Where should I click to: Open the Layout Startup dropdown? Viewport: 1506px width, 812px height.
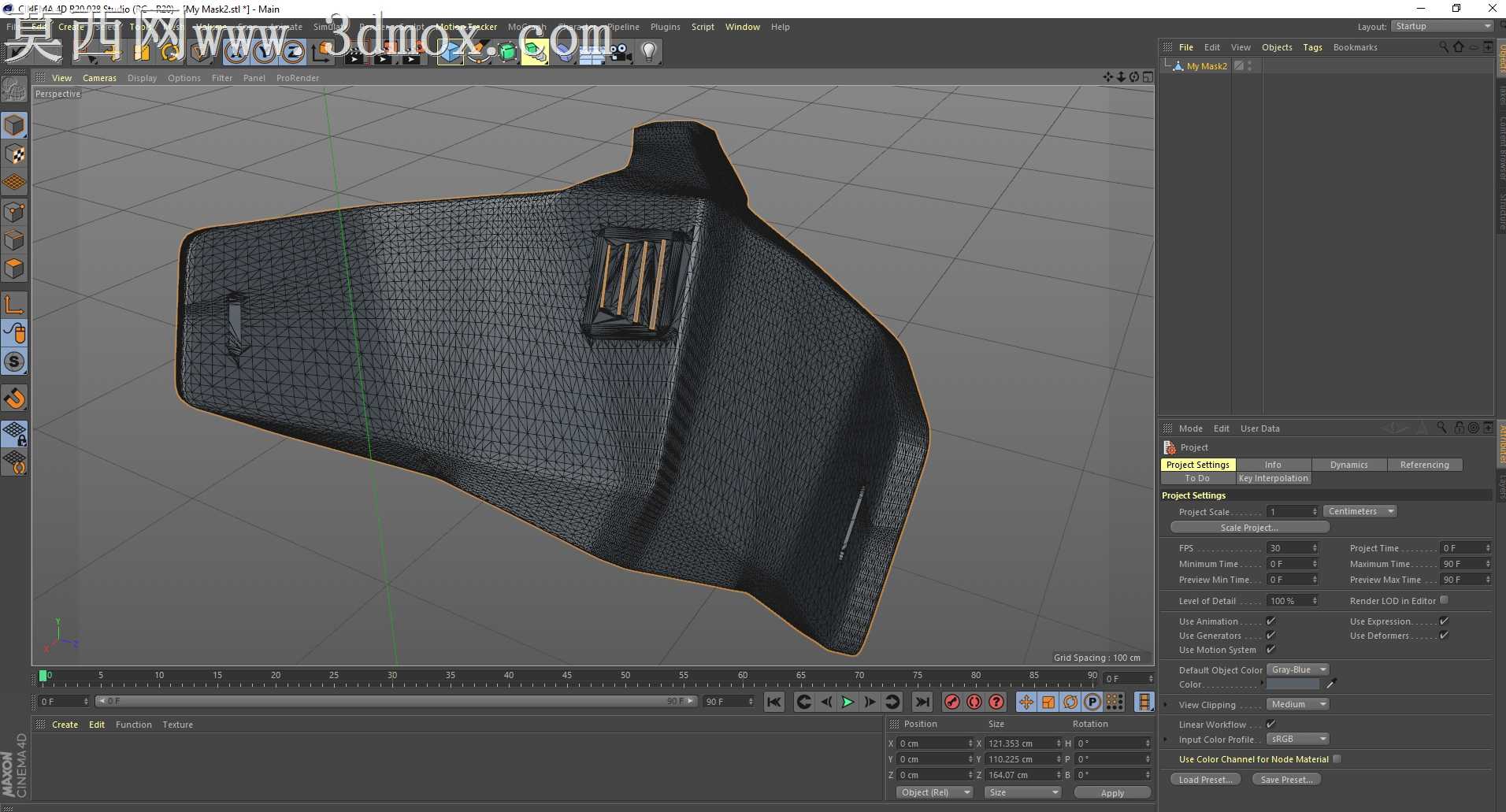[1442, 26]
